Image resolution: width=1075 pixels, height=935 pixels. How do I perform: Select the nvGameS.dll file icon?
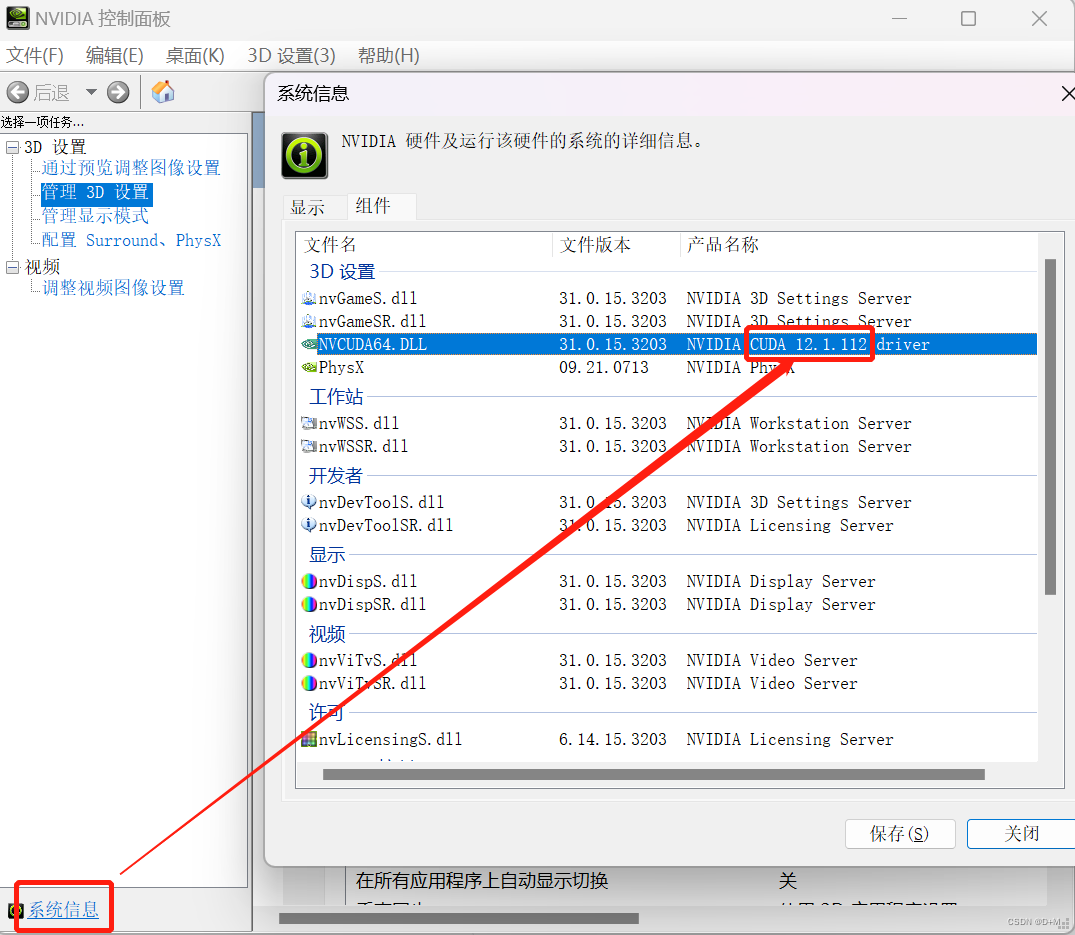309,298
